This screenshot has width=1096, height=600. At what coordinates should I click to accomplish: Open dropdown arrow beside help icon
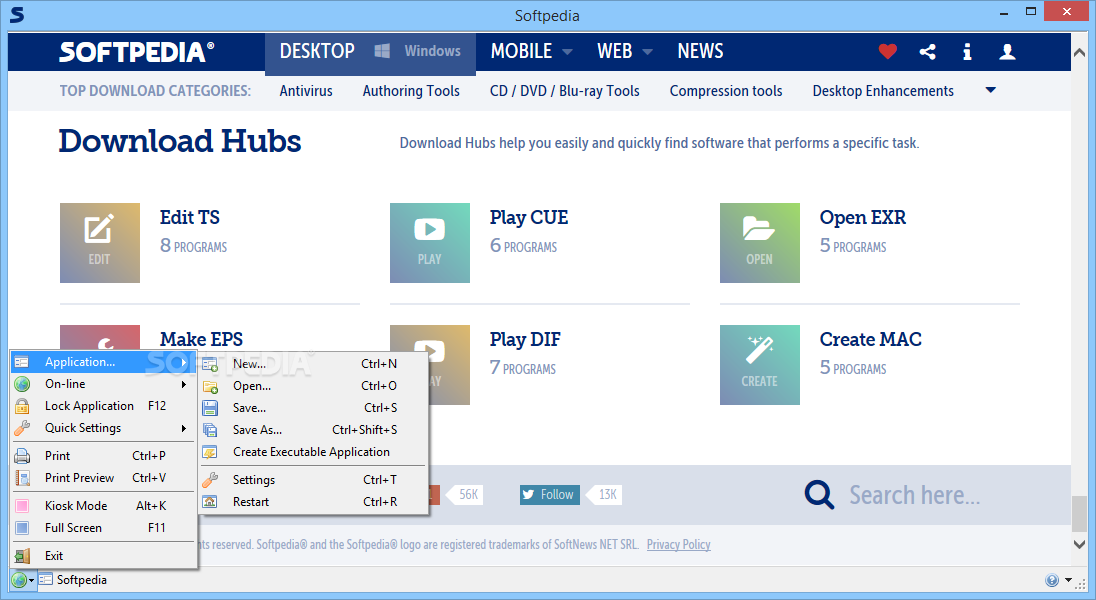(1068, 580)
